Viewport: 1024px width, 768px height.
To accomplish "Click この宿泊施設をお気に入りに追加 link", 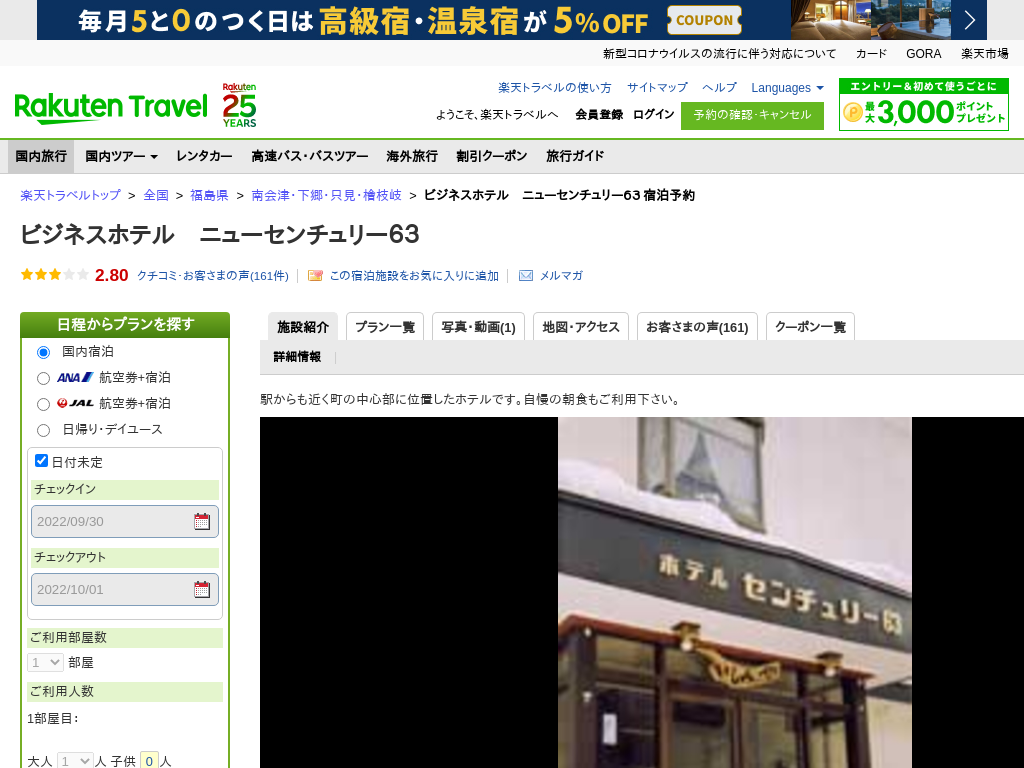I will [x=414, y=276].
